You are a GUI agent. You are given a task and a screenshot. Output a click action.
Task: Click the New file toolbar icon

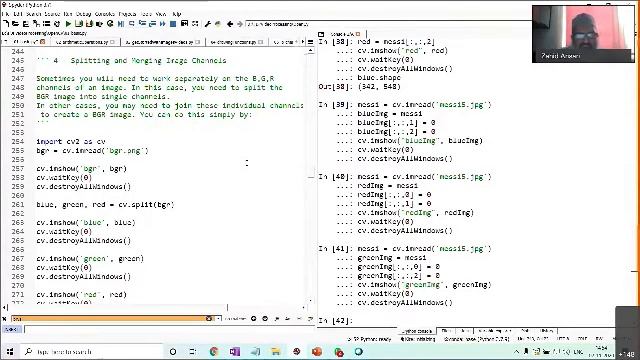[6, 24]
